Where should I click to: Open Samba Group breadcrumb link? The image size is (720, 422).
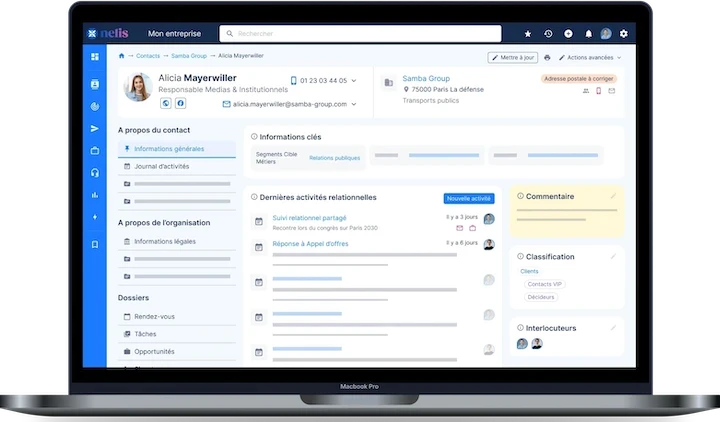[x=189, y=56]
